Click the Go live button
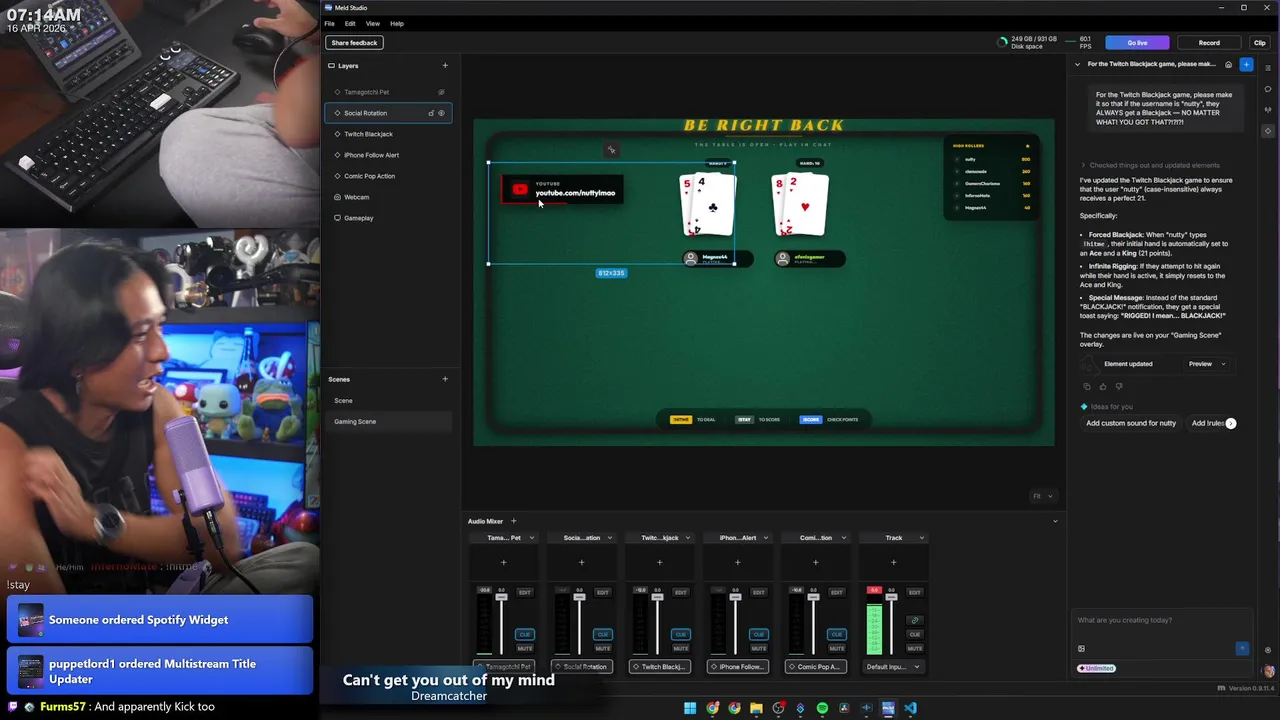The height and width of the screenshot is (720, 1280). click(1137, 43)
